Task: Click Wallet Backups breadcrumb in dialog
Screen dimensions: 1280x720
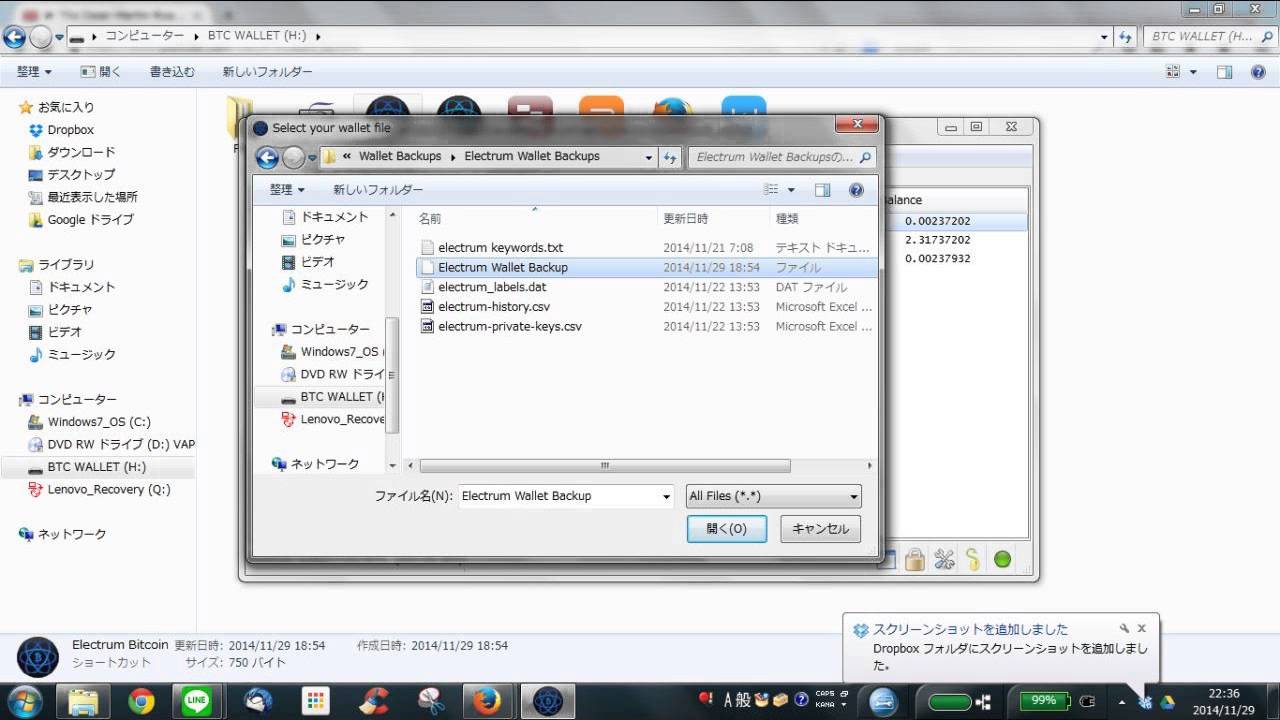Action: tap(400, 157)
